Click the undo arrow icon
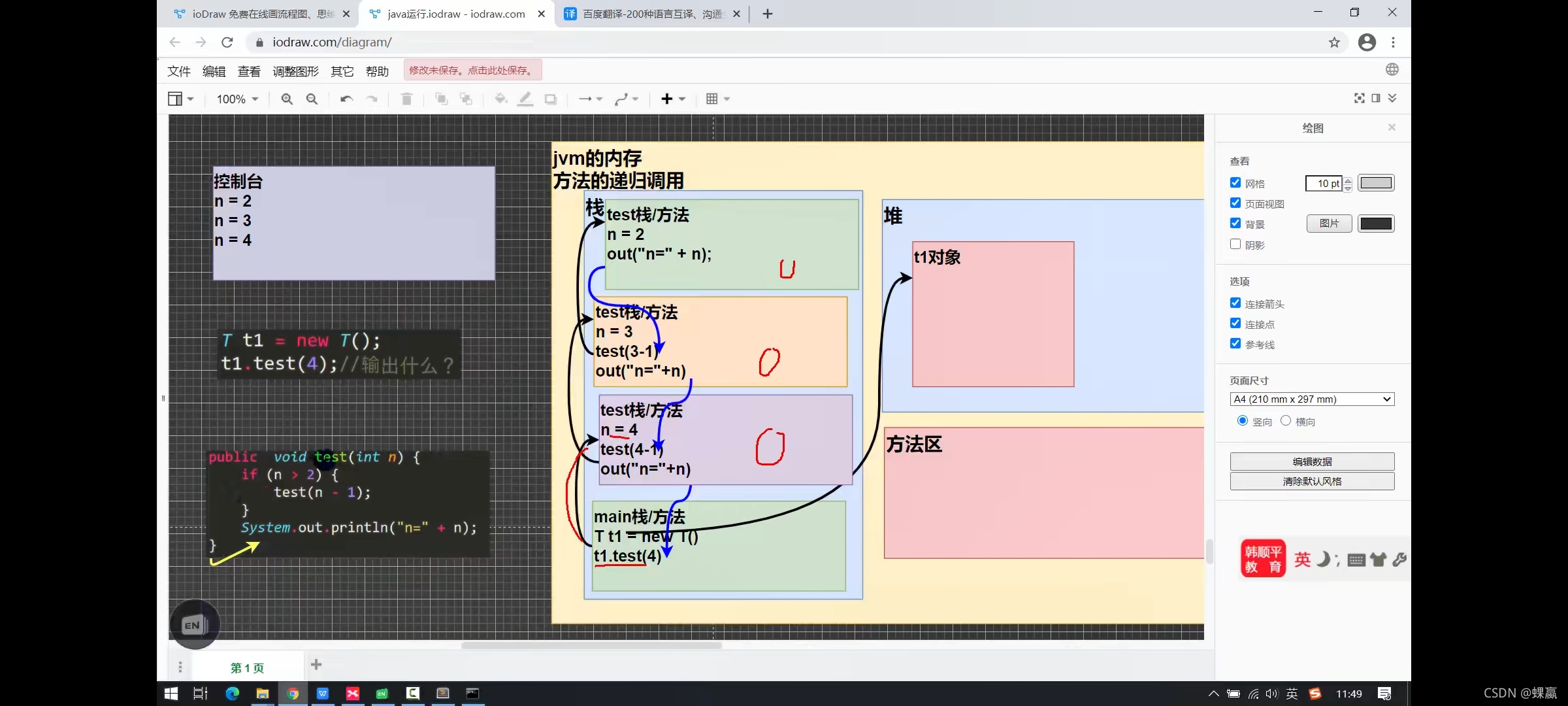1568x706 pixels. click(346, 99)
